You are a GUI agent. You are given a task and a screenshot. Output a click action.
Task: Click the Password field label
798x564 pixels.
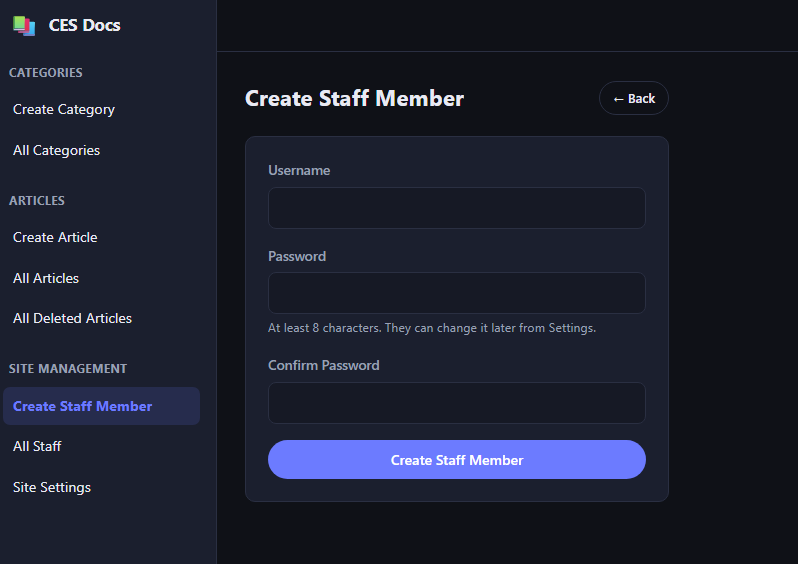pyautogui.click(x=297, y=256)
